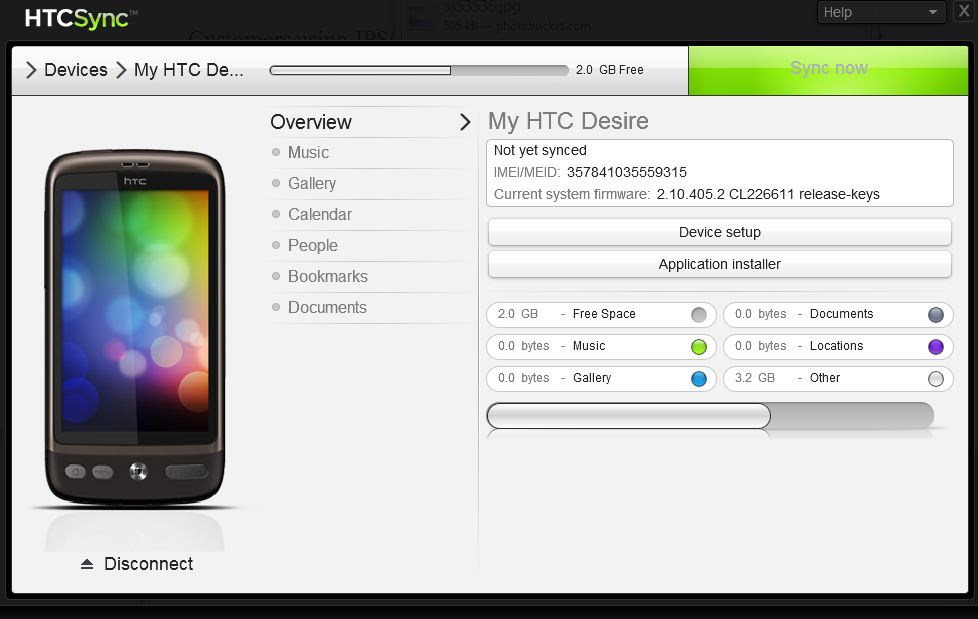Open the Music sync section
The width and height of the screenshot is (978, 619).
tap(371, 153)
